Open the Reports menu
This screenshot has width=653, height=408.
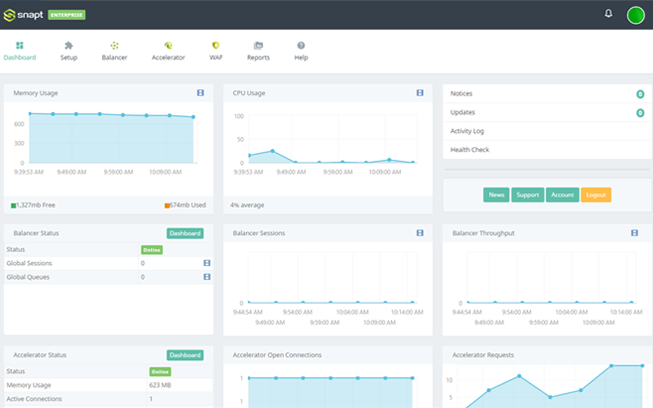[258, 51]
